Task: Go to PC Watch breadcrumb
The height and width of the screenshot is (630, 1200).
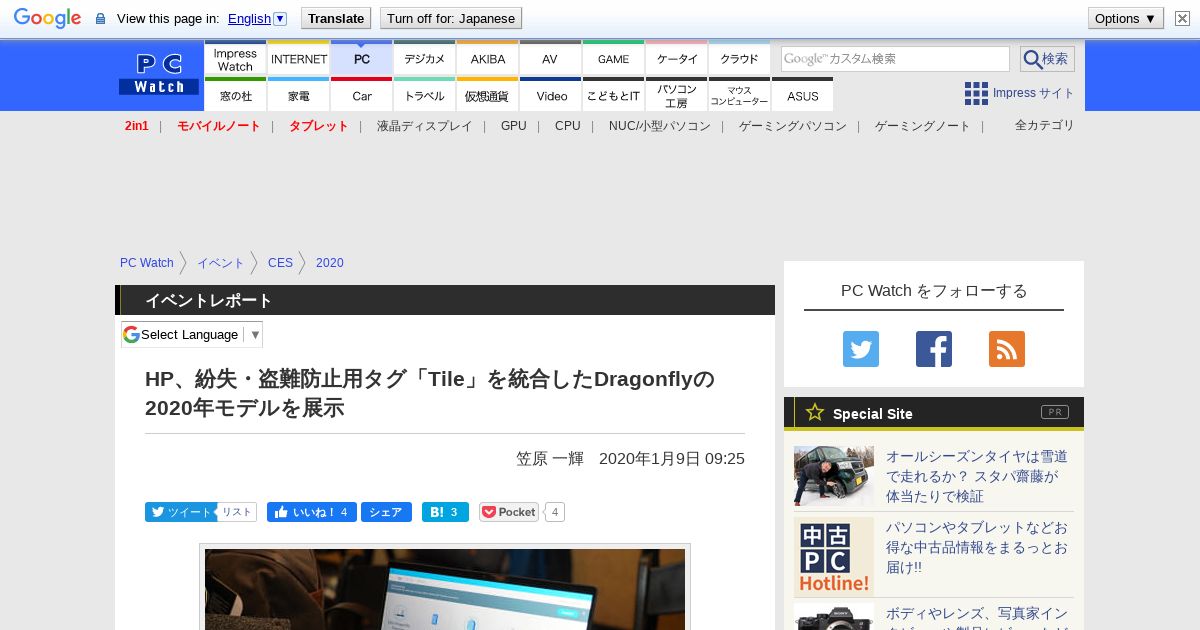Action: pos(147,263)
